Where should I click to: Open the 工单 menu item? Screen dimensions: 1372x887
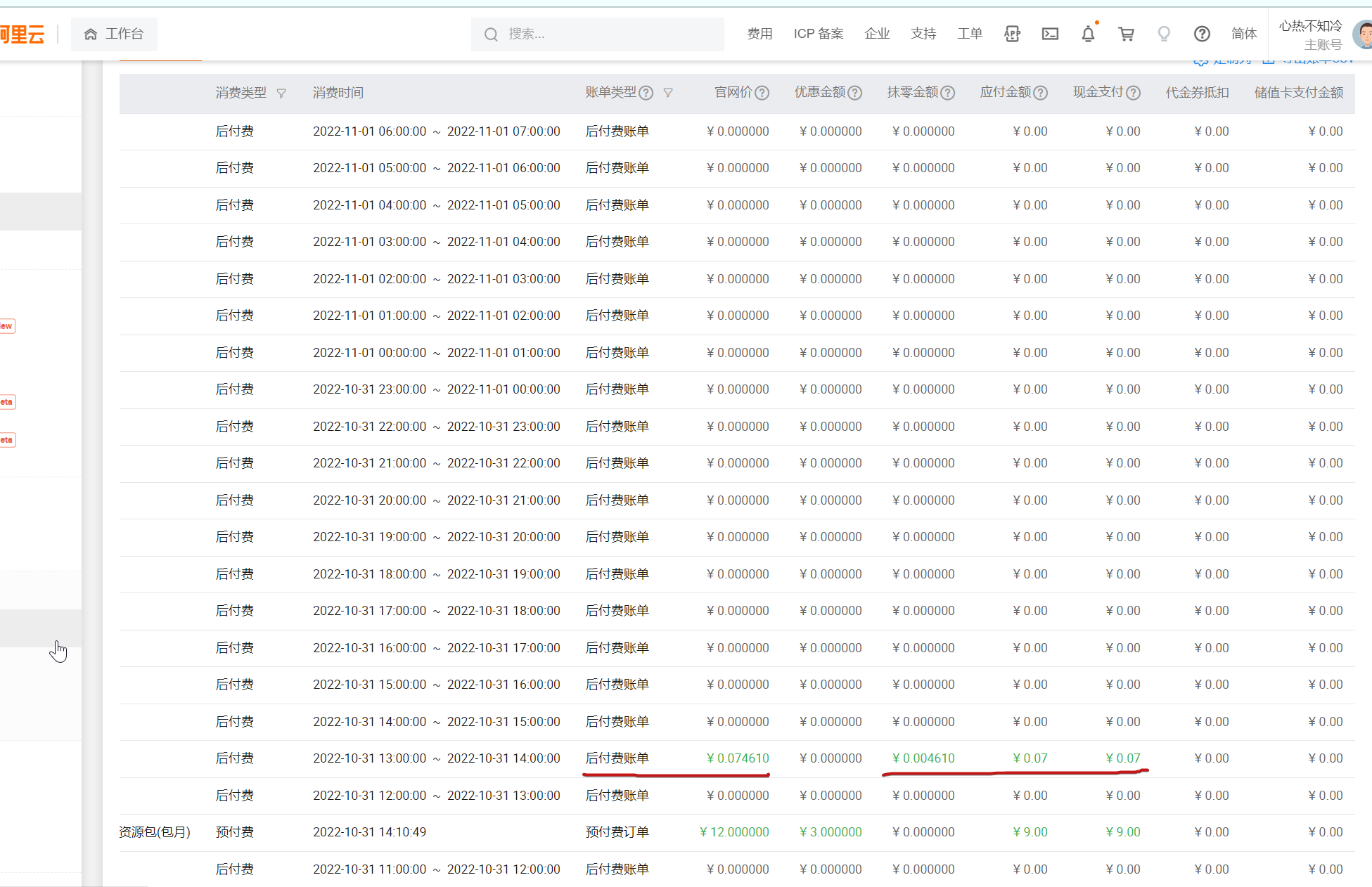pos(969,34)
